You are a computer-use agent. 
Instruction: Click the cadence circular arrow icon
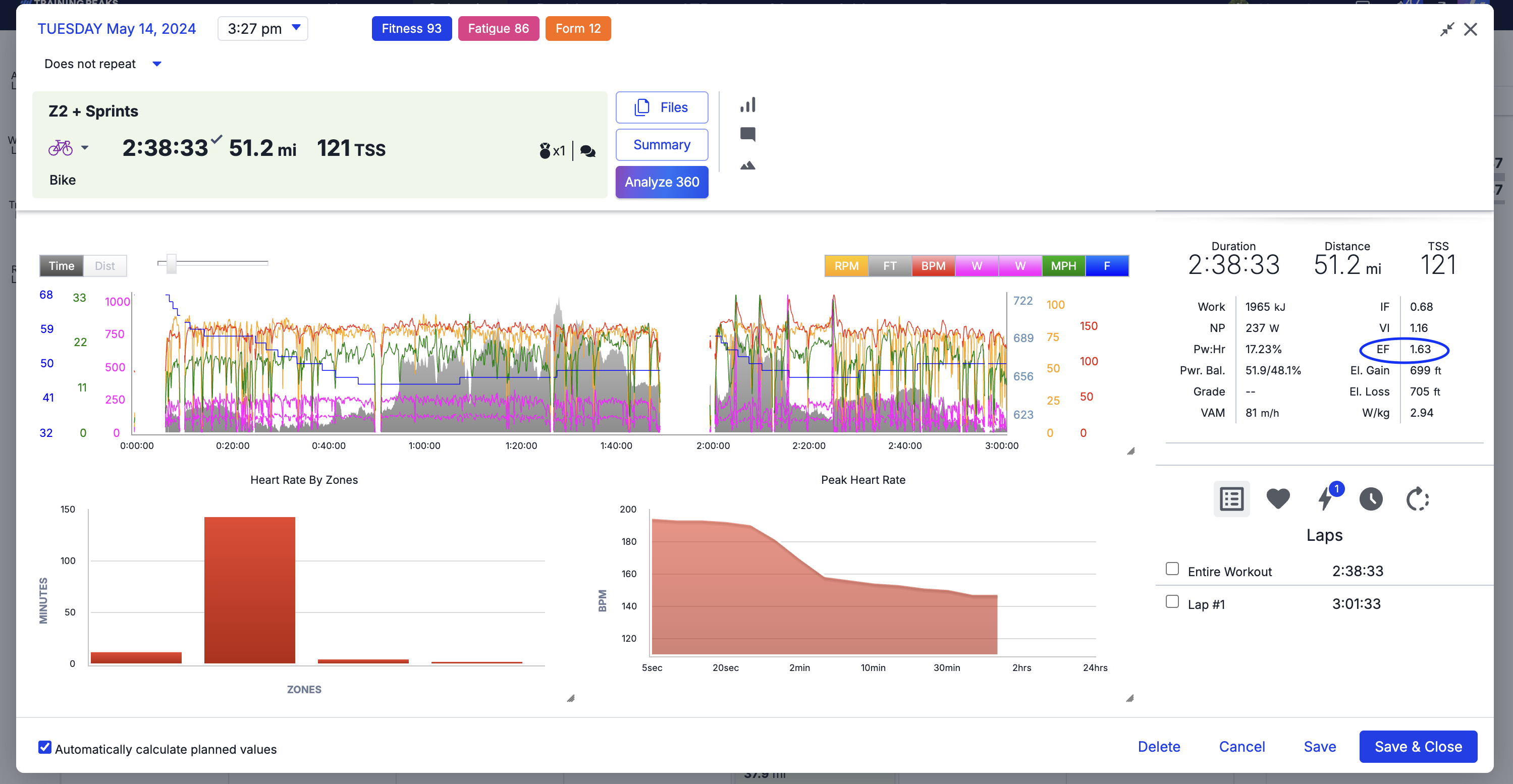[1417, 498]
